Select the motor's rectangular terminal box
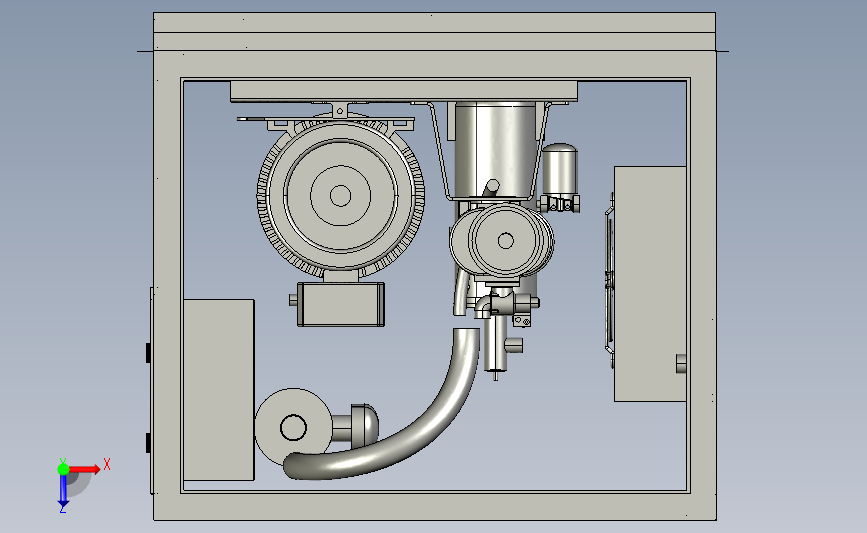 (x=341, y=304)
